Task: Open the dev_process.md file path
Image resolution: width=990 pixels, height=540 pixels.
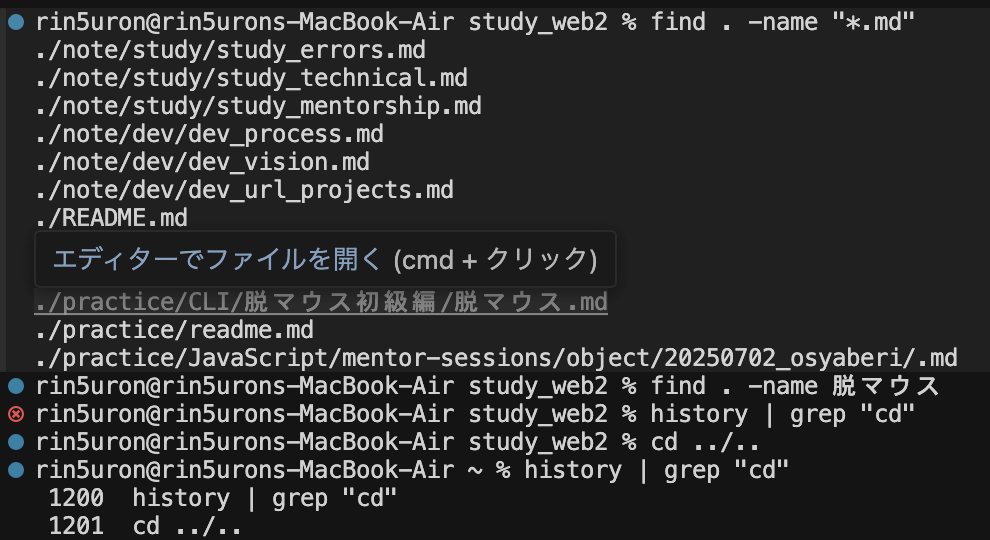Action: [x=208, y=133]
